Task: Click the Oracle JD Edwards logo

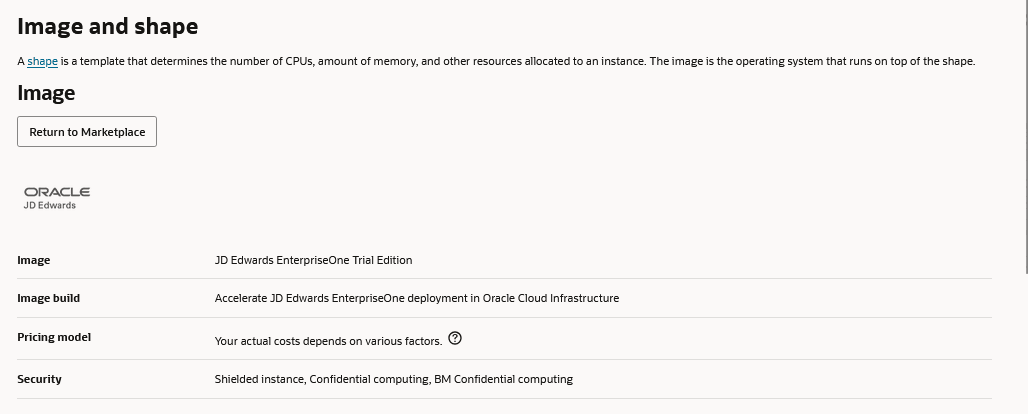Action: click(x=56, y=197)
